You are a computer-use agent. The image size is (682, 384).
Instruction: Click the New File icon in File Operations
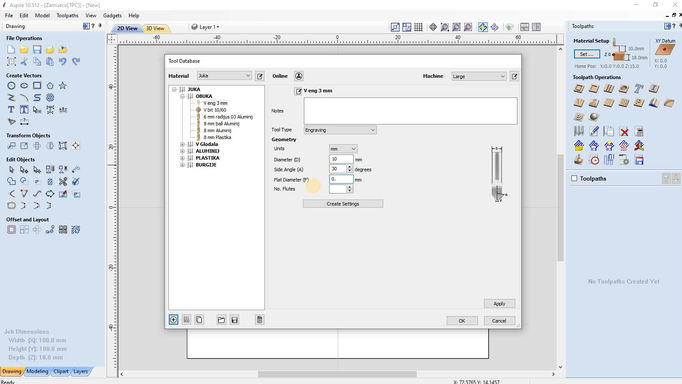click(11, 50)
